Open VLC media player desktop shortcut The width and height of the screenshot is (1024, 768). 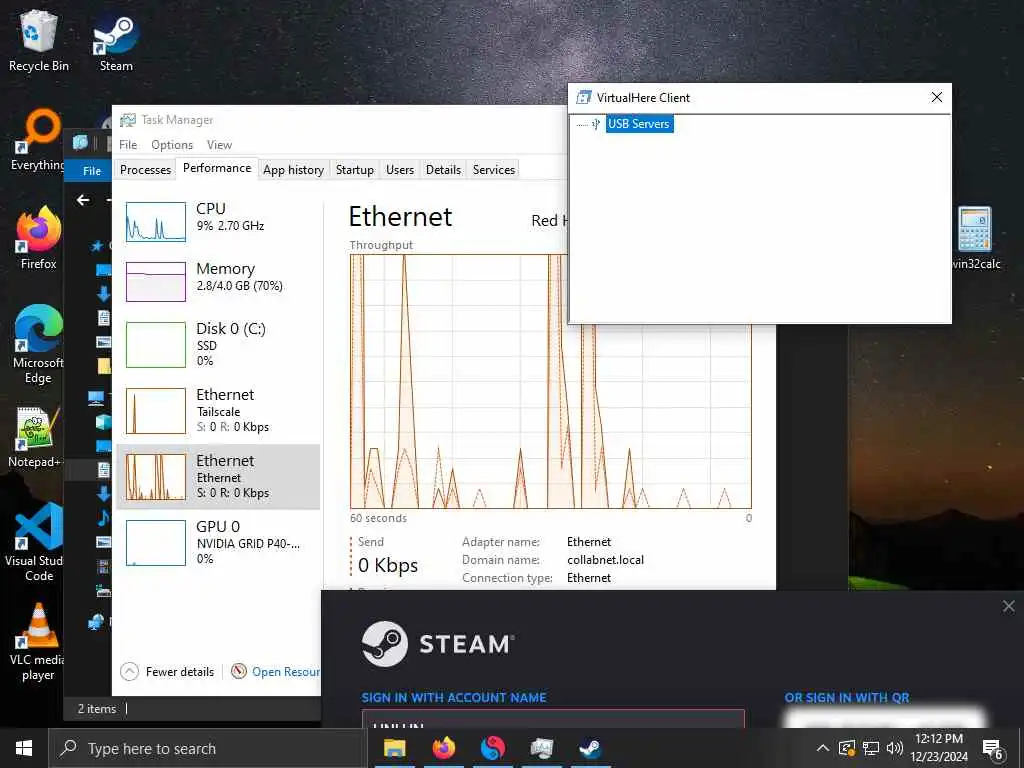[x=37, y=642]
